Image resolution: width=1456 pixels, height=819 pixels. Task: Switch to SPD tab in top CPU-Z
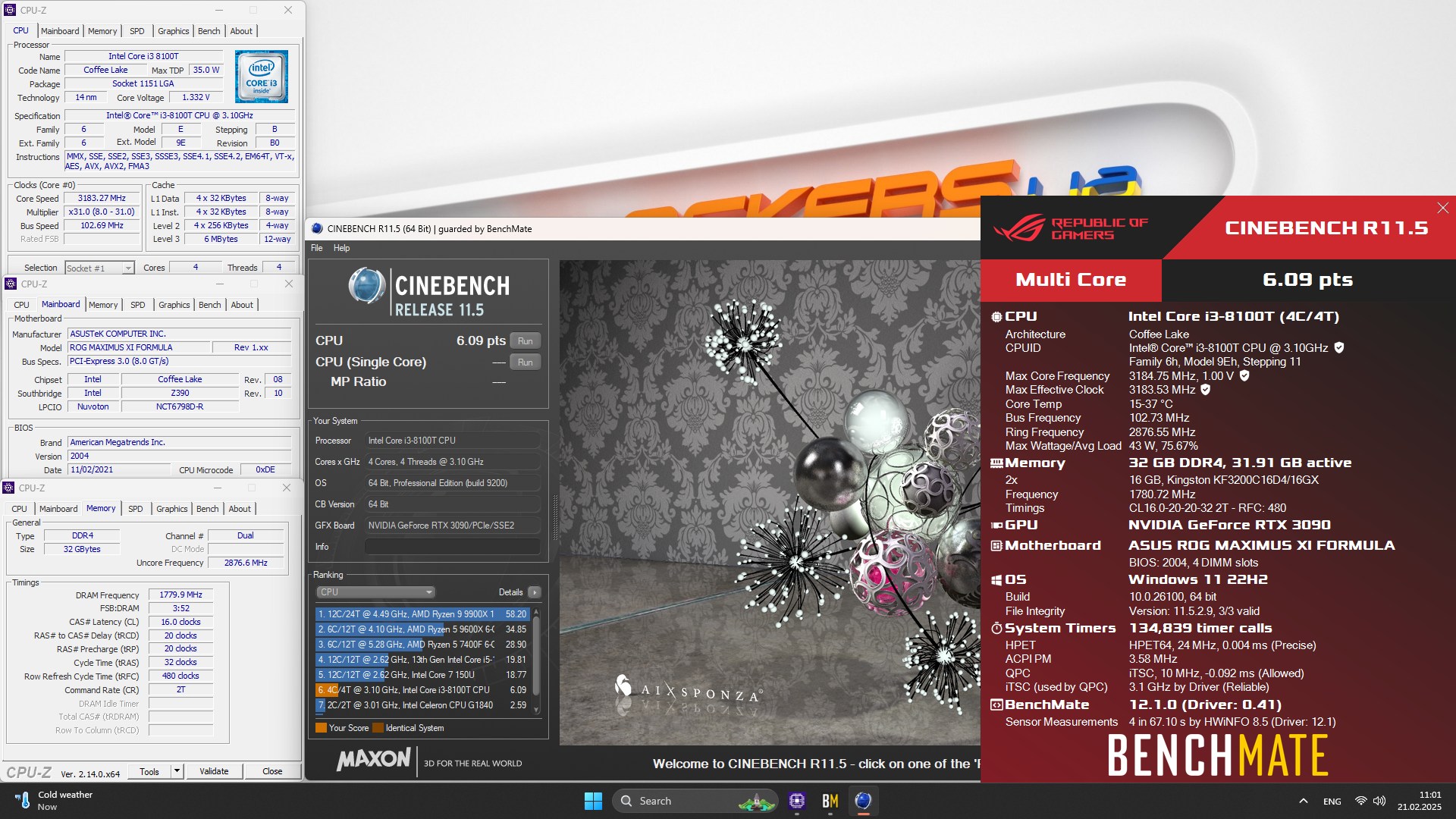(x=136, y=31)
